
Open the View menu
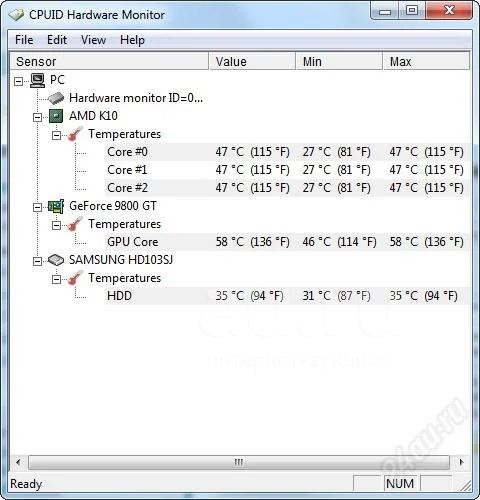tap(94, 40)
